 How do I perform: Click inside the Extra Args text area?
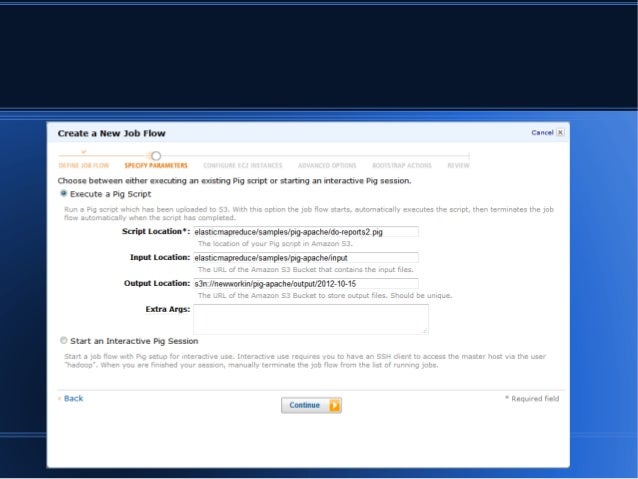point(311,319)
